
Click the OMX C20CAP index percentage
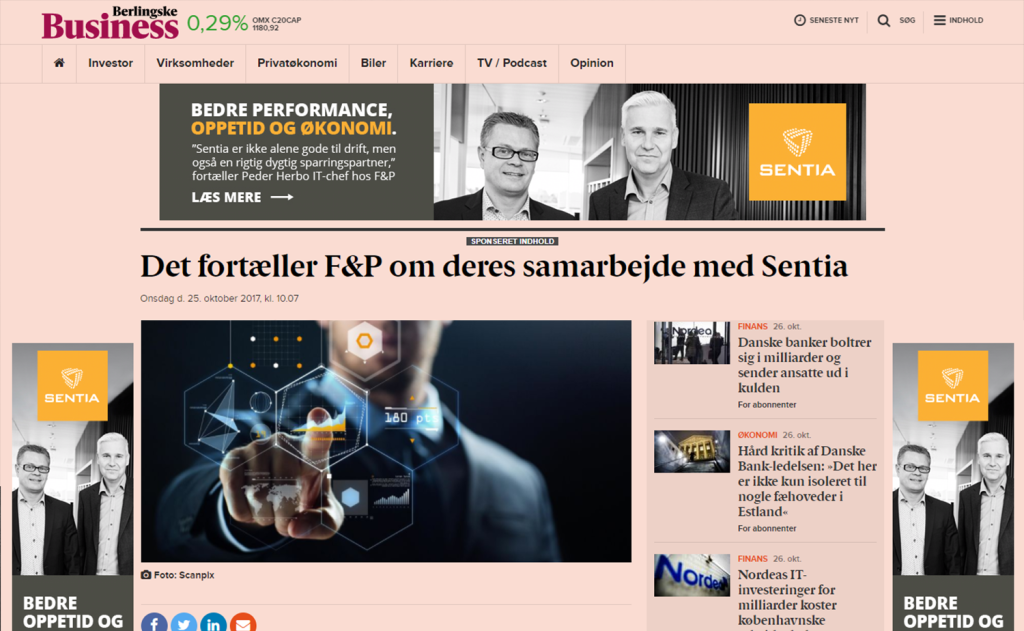[x=217, y=23]
